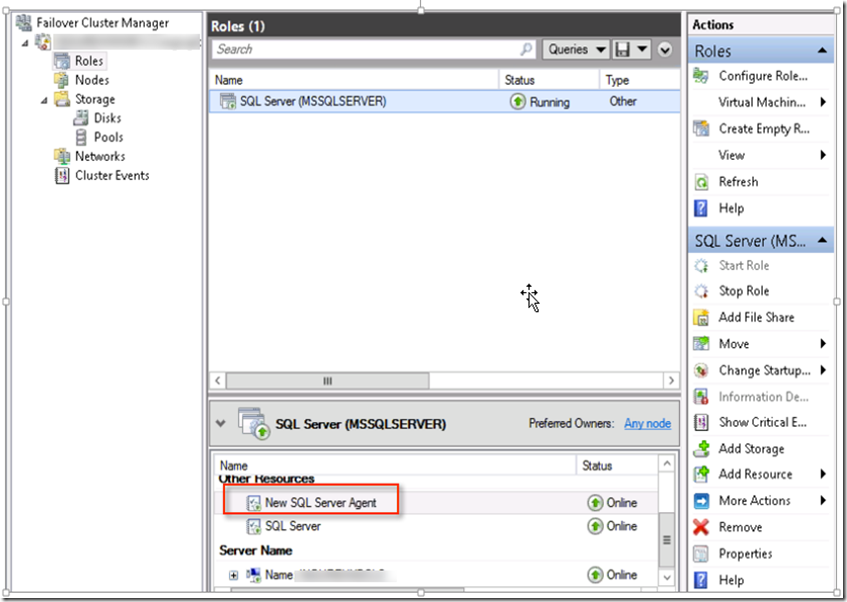Image resolution: width=847 pixels, height=602 pixels.
Task: Click the horizontal scrollbar thumb in roles list
Action: (x=327, y=380)
